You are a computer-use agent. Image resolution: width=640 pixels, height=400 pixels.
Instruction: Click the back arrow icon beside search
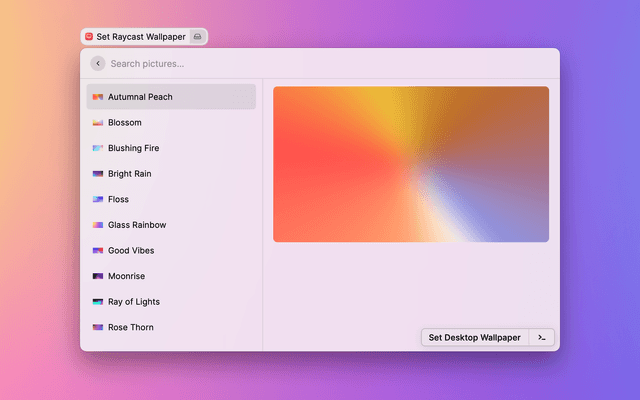coord(97,63)
